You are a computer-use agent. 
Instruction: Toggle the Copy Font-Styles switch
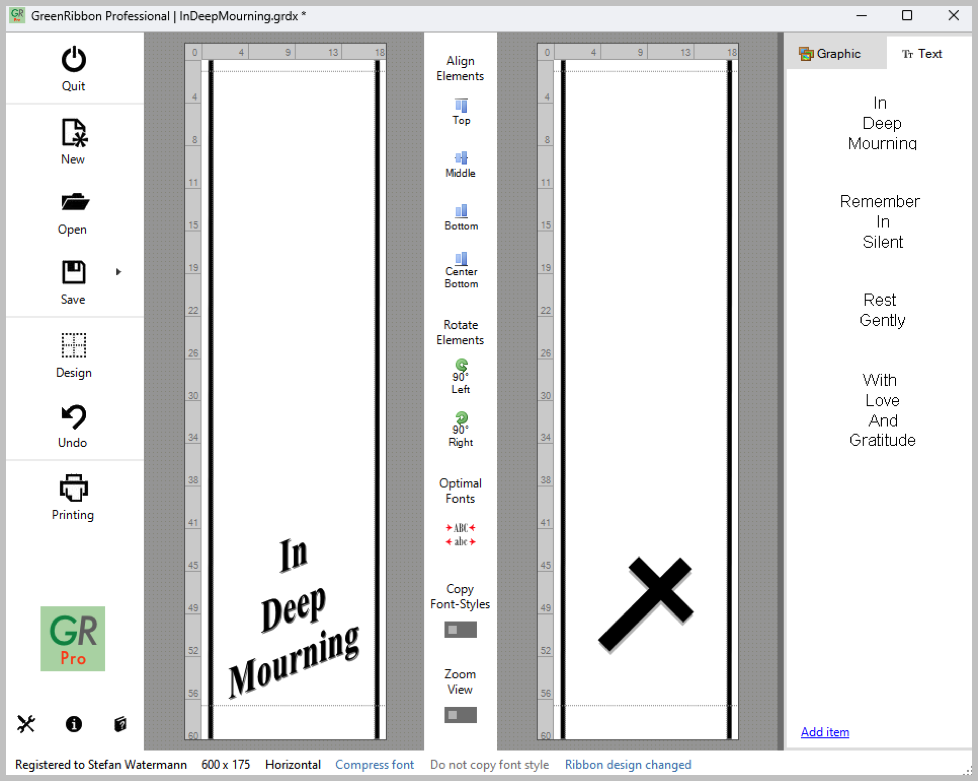(x=461, y=630)
